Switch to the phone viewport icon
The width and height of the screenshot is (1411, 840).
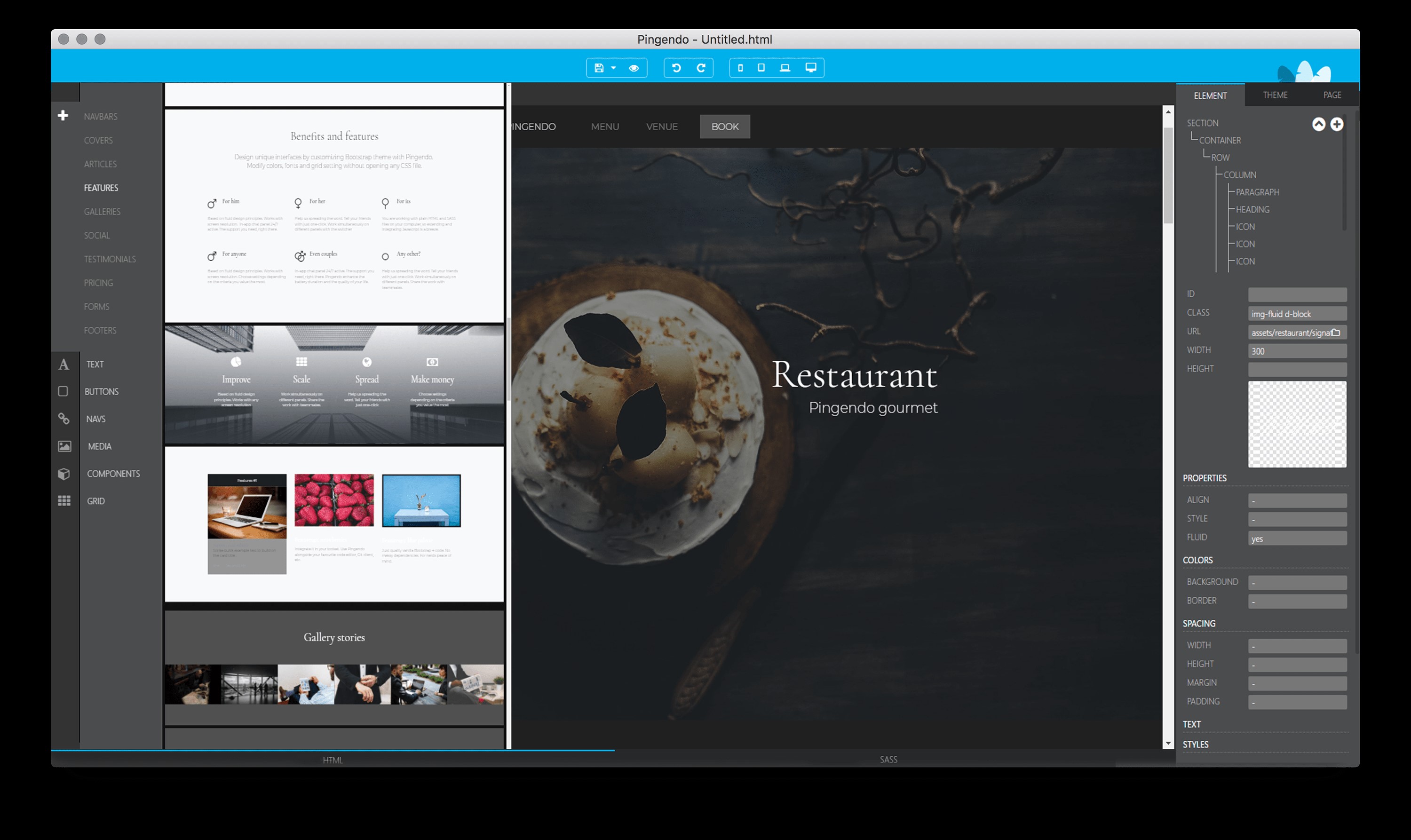click(x=740, y=68)
